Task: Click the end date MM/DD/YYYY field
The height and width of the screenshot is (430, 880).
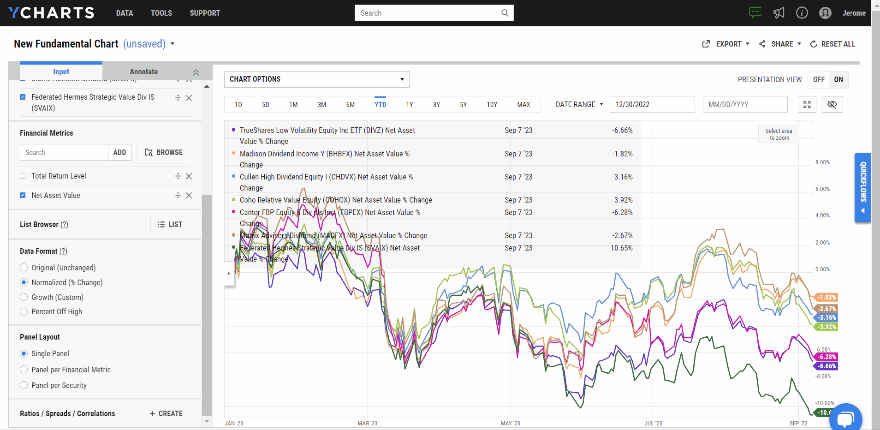Action: coord(747,104)
